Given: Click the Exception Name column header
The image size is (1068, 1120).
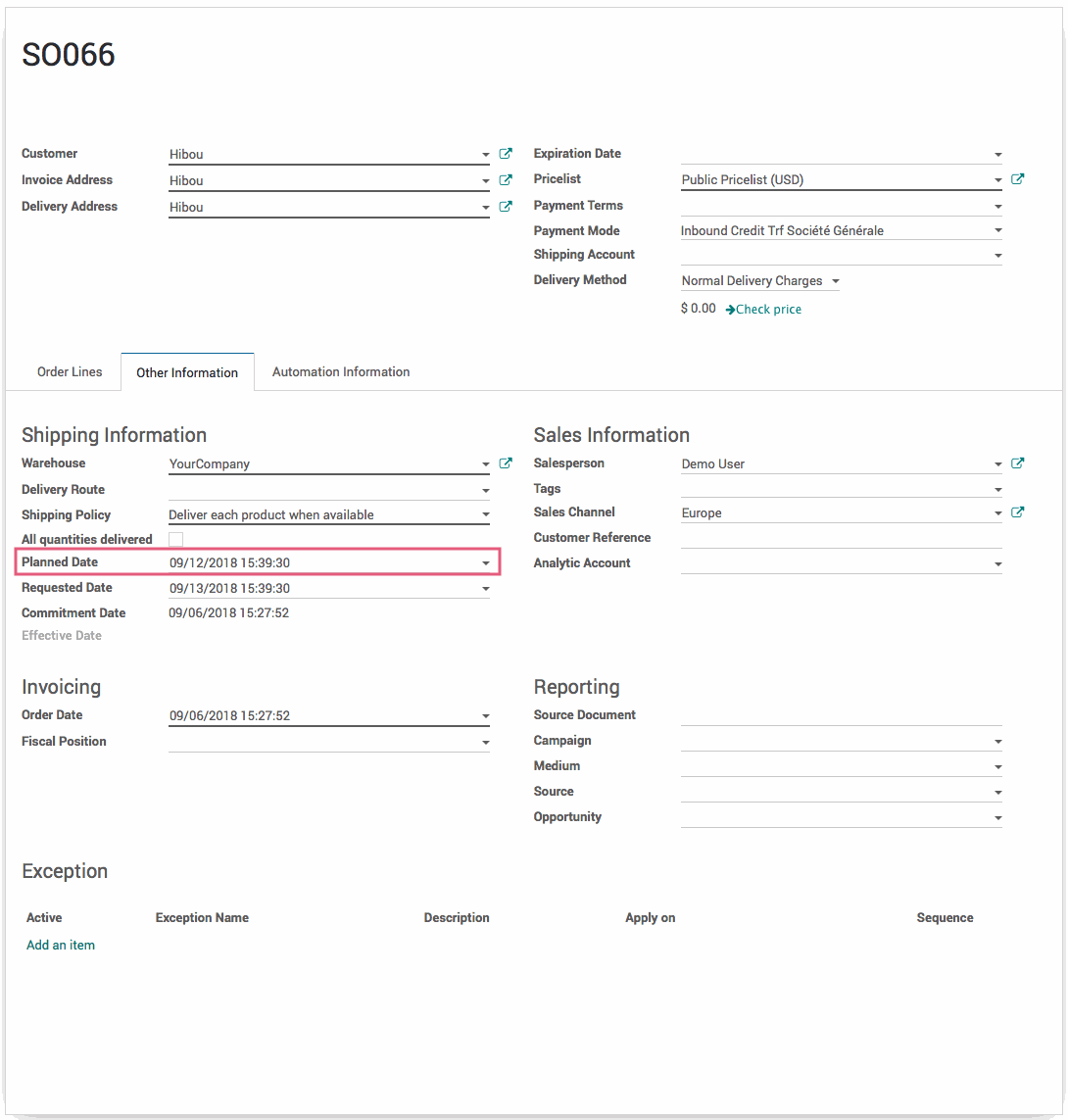Looking at the screenshot, I should (x=202, y=918).
